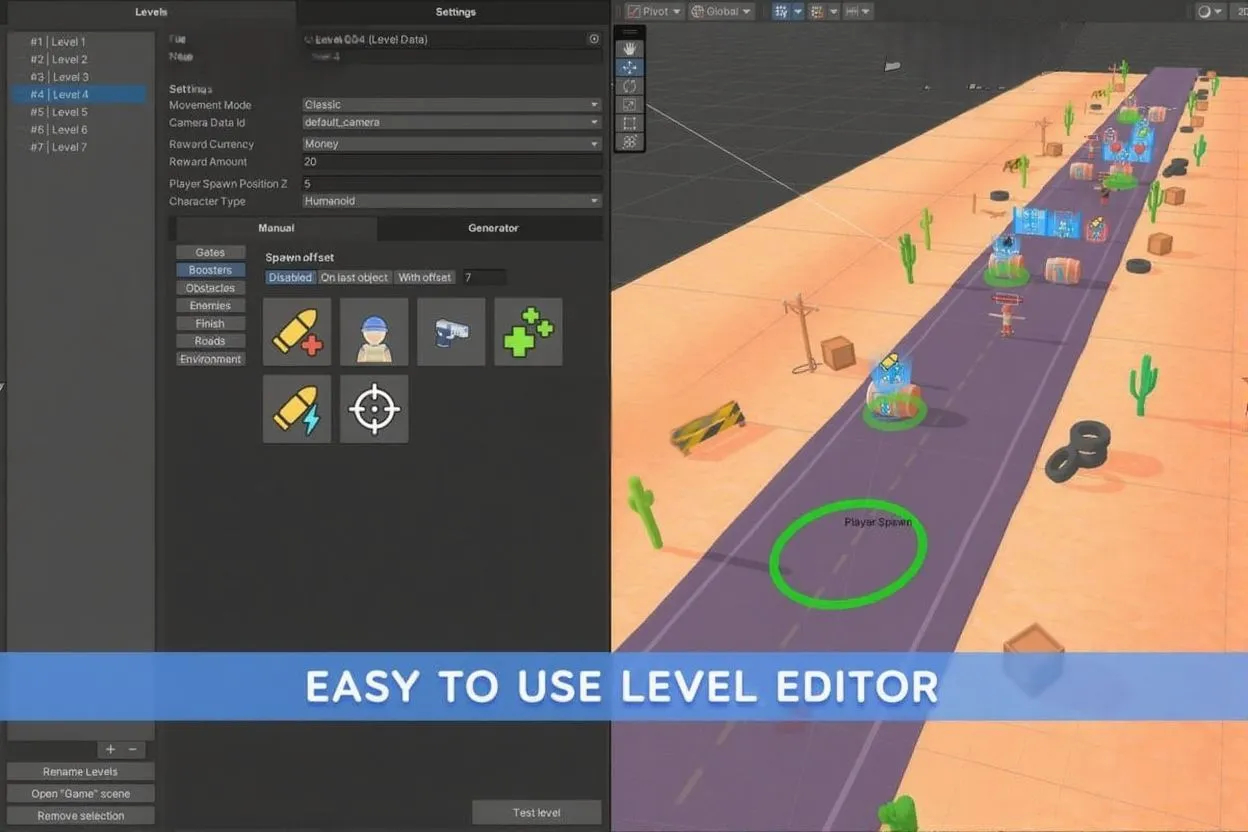Select the Move tool
Image resolution: width=1248 pixels, height=832 pixels.
coord(630,67)
